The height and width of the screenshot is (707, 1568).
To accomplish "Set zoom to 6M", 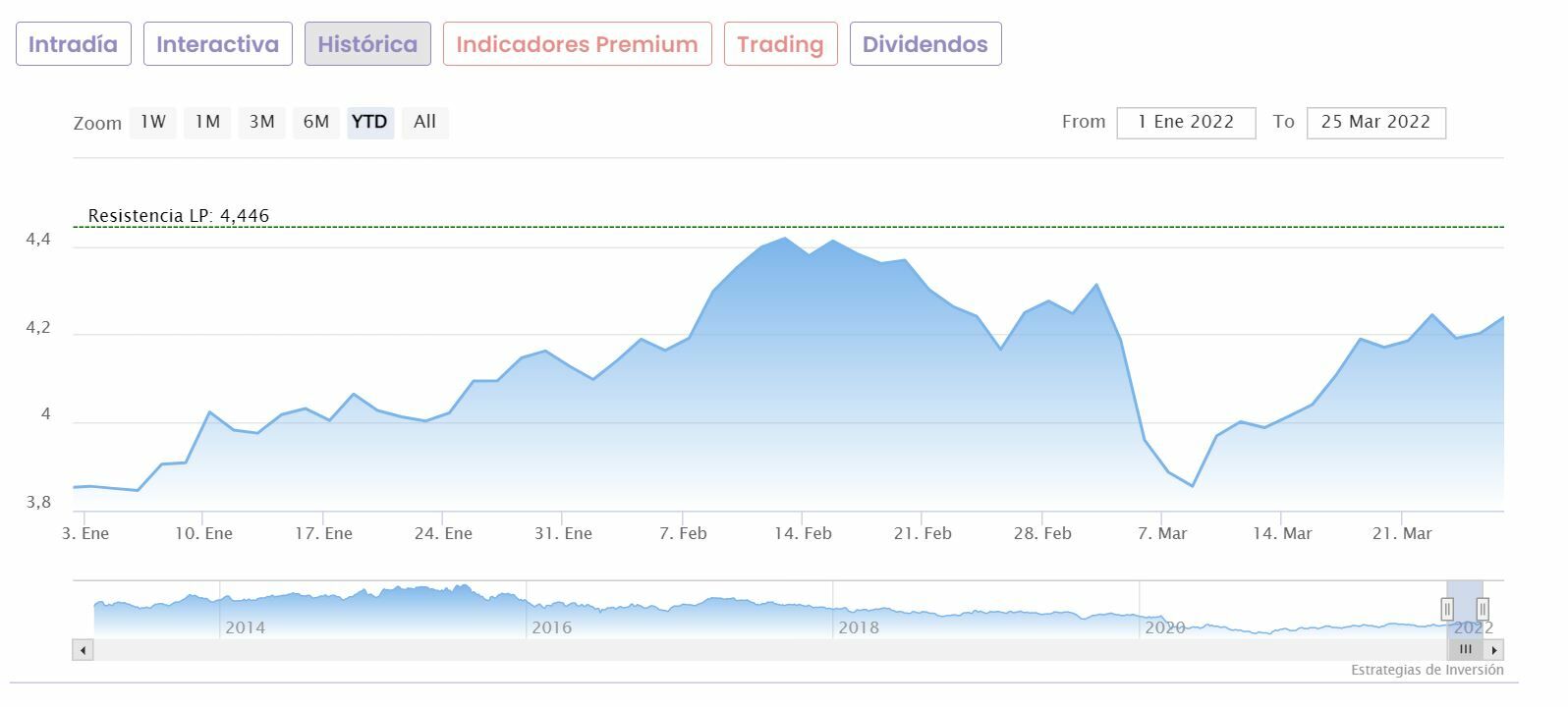I will (315, 122).
